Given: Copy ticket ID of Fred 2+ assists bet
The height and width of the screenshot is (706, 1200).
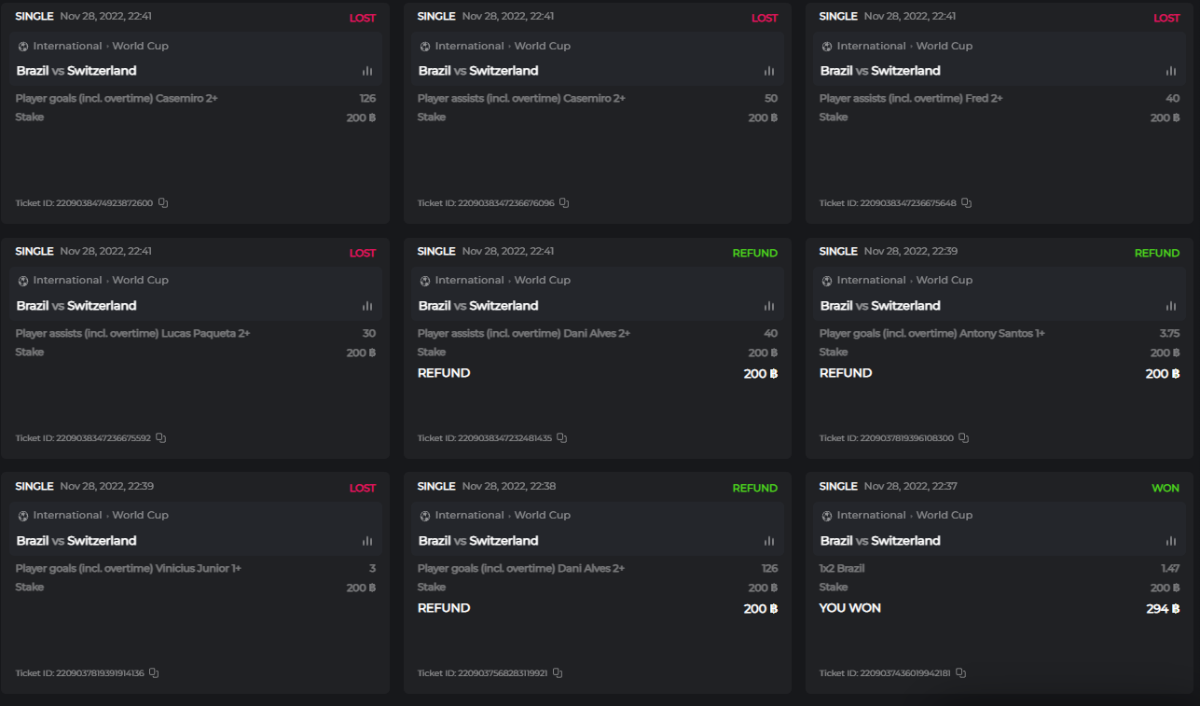Looking at the screenshot, I should coord(966,203).
